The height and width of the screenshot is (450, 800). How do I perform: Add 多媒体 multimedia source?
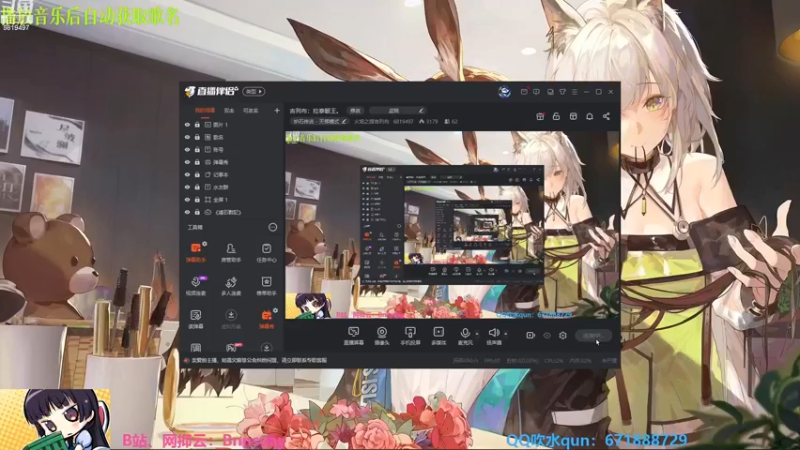[x=438, y=336]
